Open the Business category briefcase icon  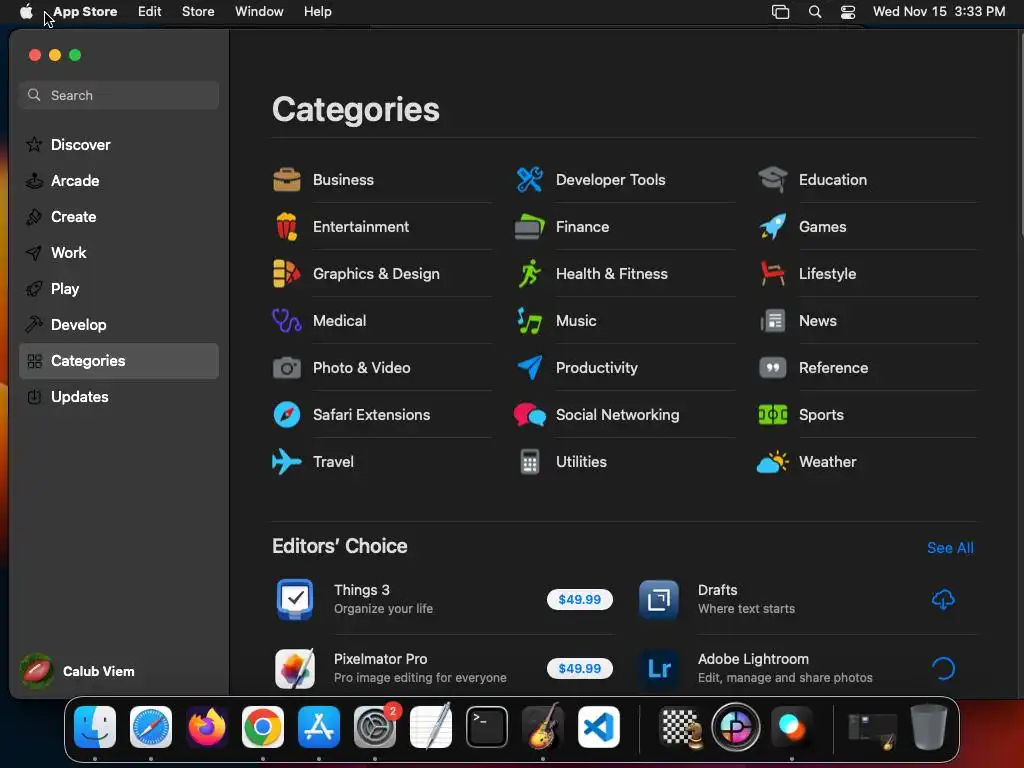[x=287, y=180]
